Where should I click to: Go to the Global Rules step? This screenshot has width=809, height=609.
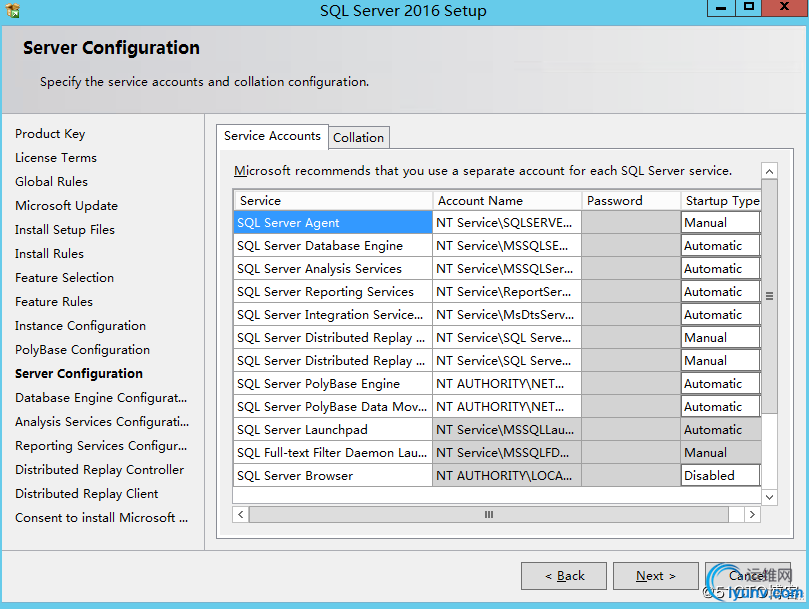(x=52, y=182)
